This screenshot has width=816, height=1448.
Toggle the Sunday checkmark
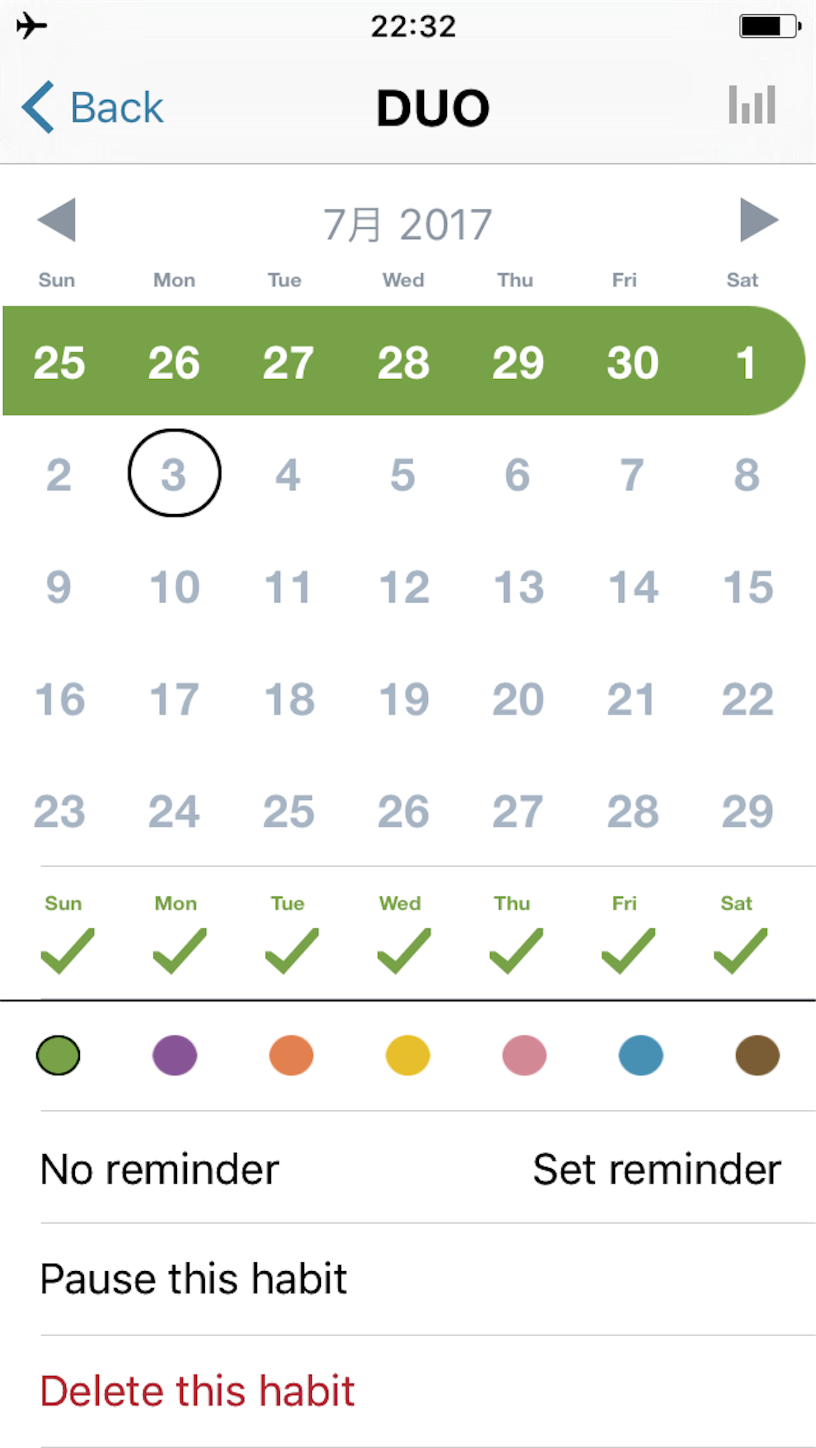pos(67,951)
